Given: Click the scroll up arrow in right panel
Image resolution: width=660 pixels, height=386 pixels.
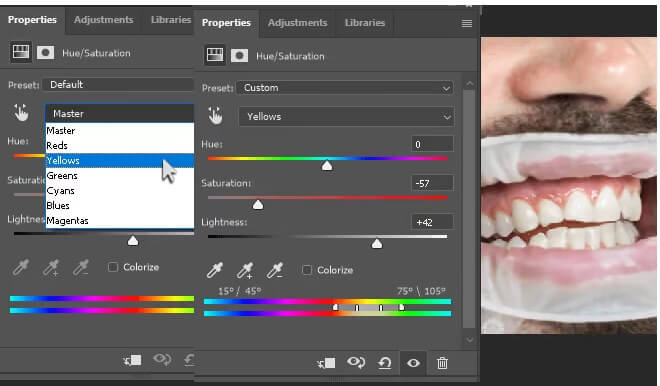Looking at the screenshot, I should 469,84.
